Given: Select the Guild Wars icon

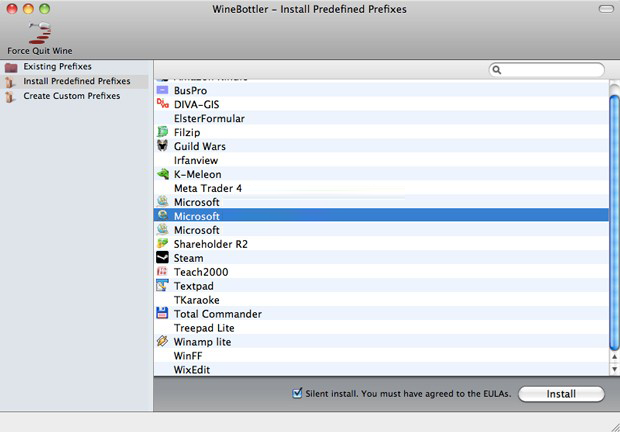Looking at the screenshot, I should pyautogui.click(x=163, y=146).
